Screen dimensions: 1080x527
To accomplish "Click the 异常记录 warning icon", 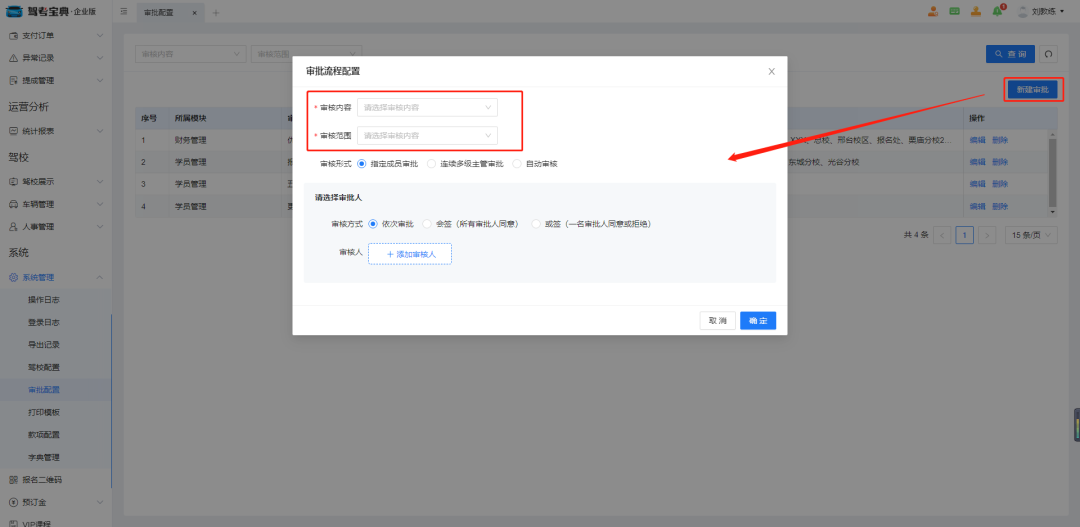I will (13, 58).
